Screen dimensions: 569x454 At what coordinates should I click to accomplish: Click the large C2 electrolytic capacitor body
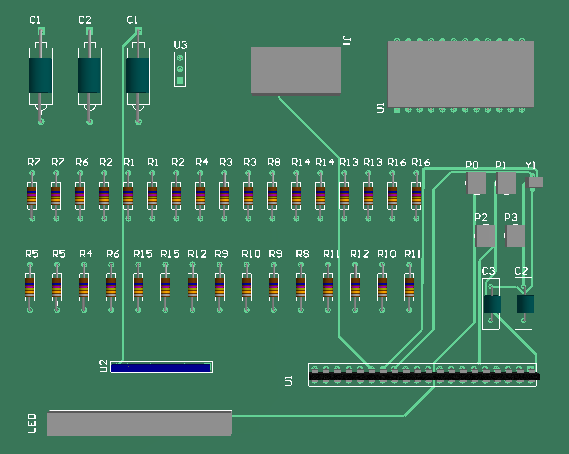coord(89,75)
